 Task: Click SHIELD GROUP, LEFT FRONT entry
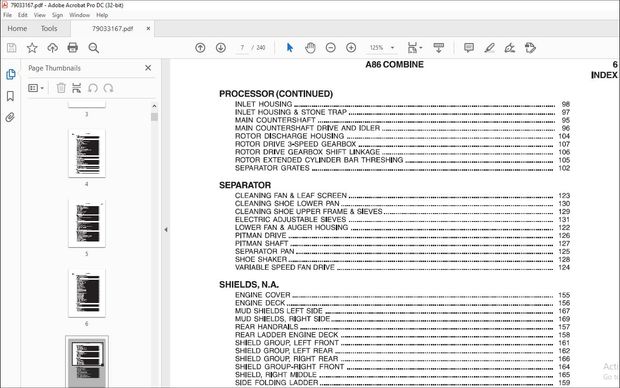[x=402, y=343]
